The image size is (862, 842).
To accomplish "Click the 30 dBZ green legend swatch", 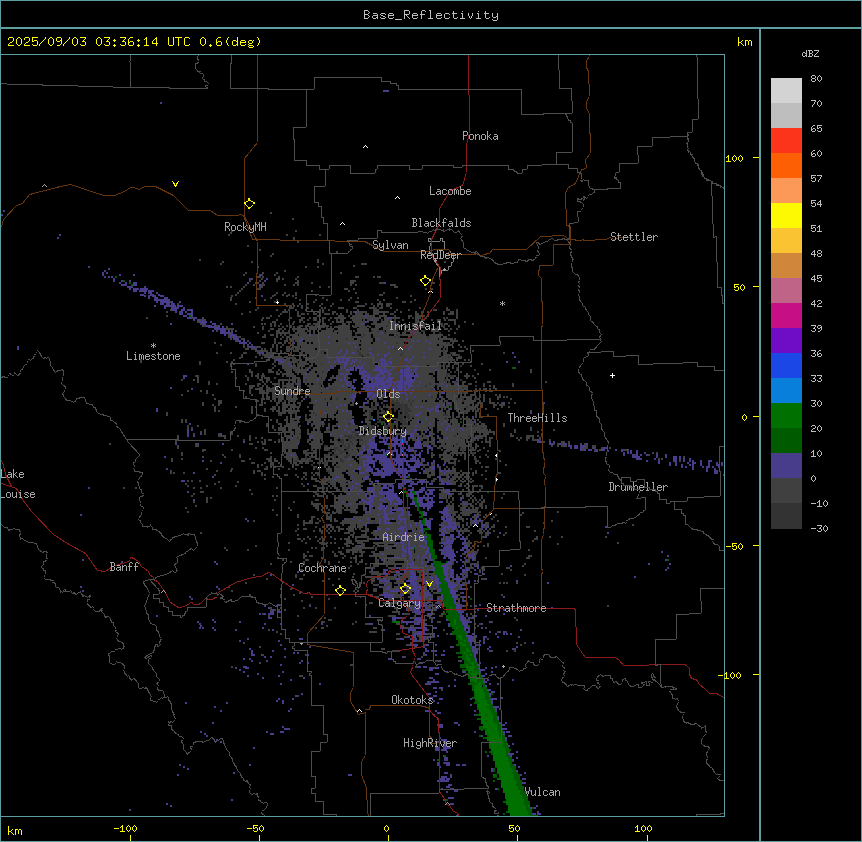I will pyautogui.click(x=786, y=416).
